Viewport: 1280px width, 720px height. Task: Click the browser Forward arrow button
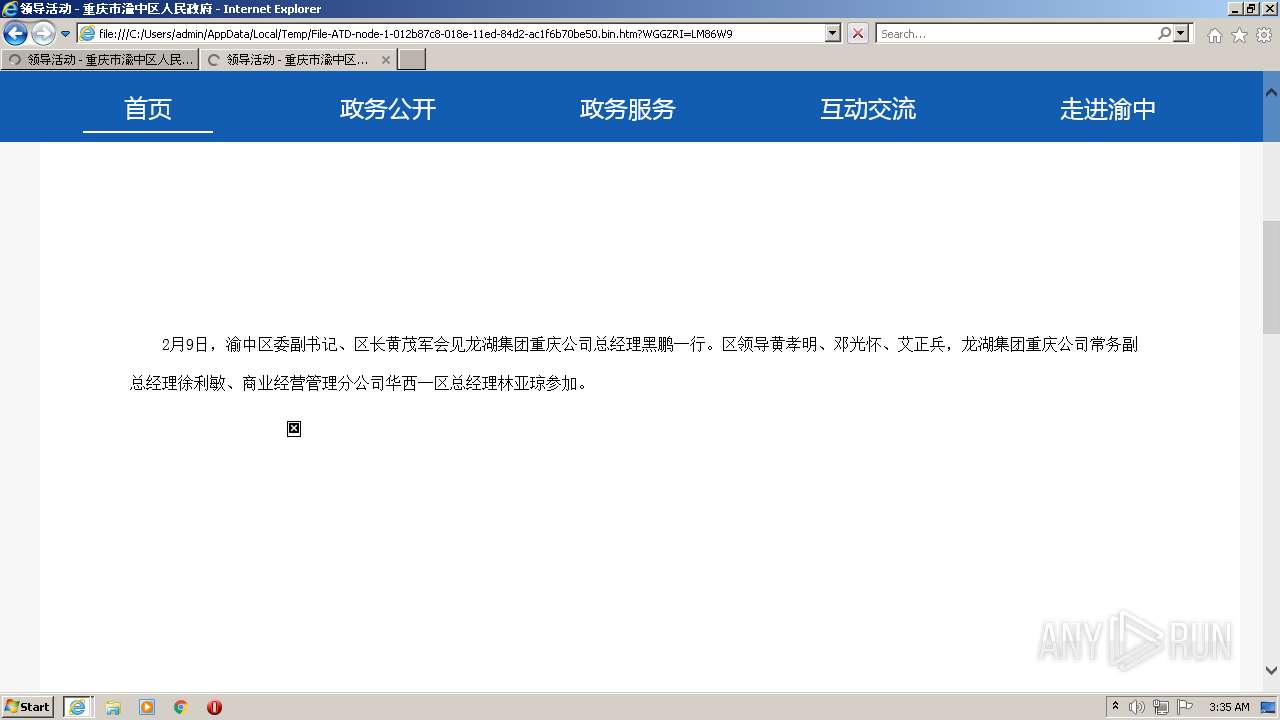coord(43,34)
